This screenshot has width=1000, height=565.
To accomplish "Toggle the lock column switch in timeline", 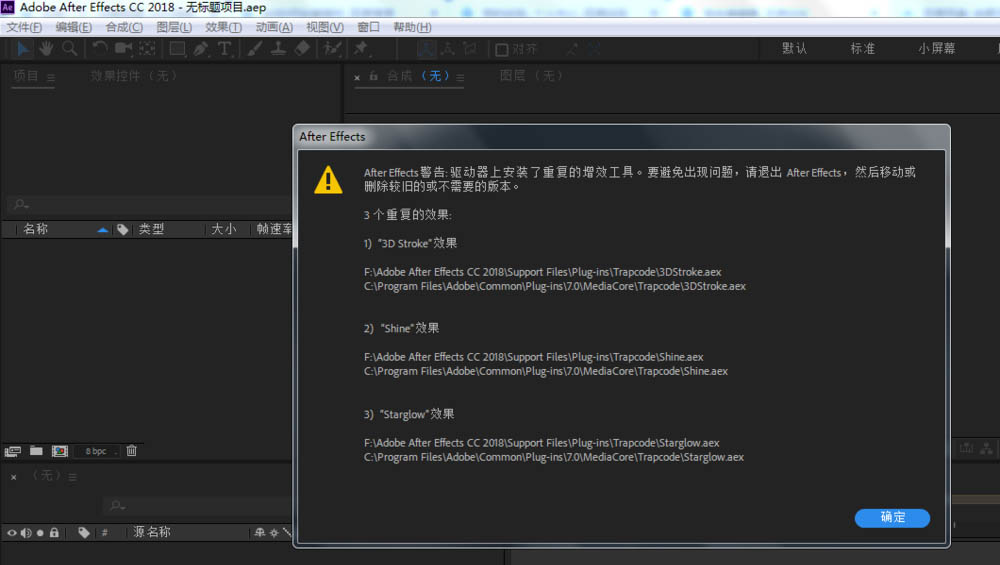I will tap(54, 532).
